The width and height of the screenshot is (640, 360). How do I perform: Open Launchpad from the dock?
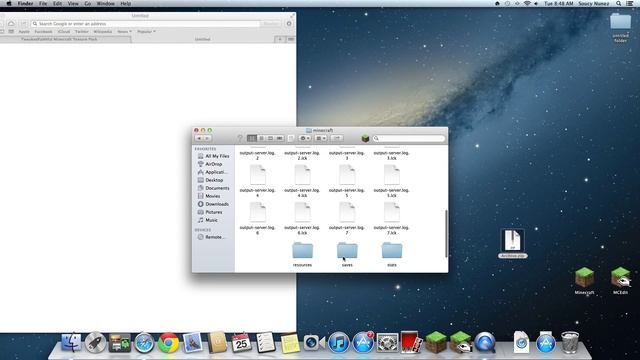coord(96,342)
